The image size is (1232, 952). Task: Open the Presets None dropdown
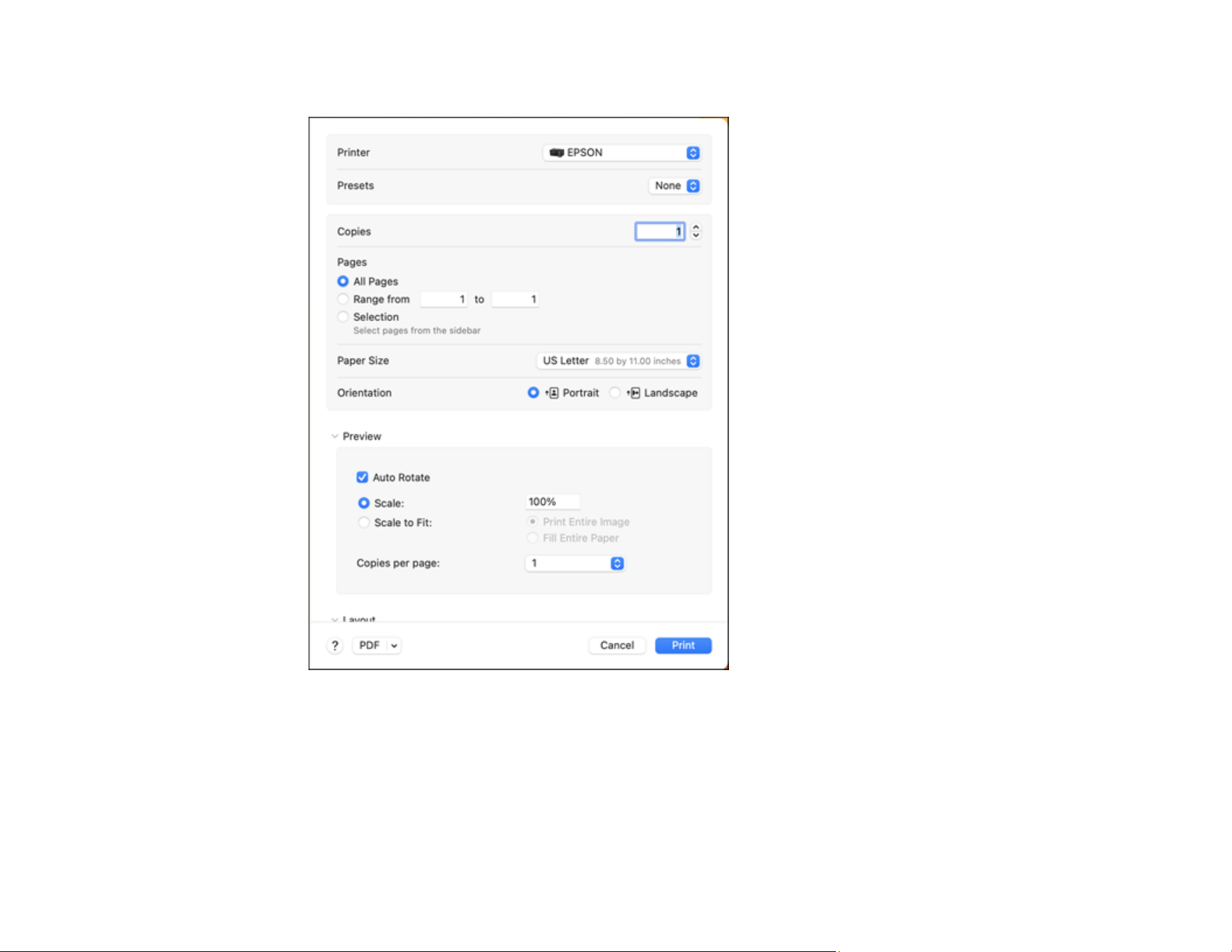(674, 185)
